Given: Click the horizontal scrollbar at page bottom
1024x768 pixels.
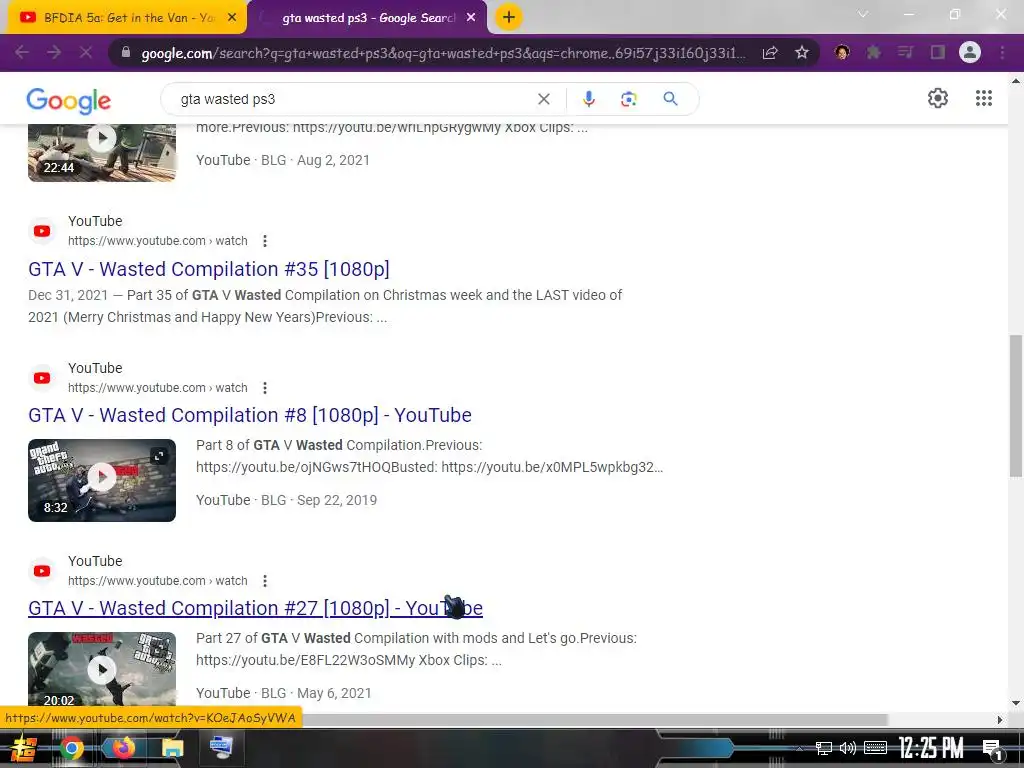Looking at the screenshot, I should click(x=596, y=719).
